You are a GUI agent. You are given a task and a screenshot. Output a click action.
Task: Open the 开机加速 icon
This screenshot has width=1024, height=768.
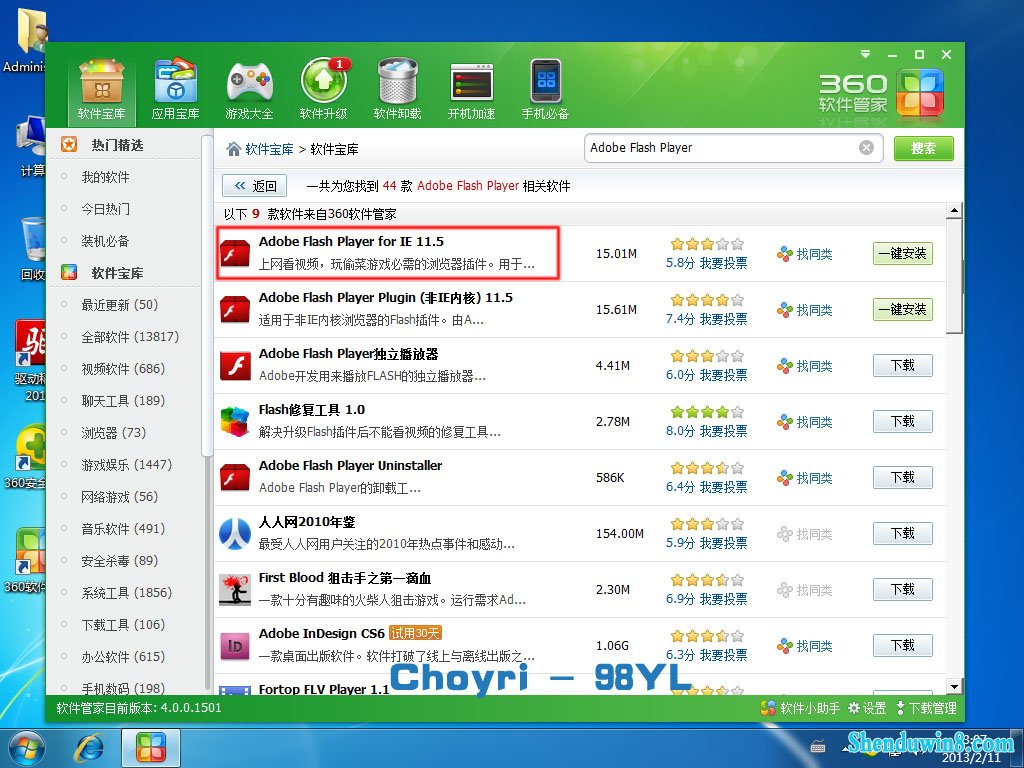[471, 90]
